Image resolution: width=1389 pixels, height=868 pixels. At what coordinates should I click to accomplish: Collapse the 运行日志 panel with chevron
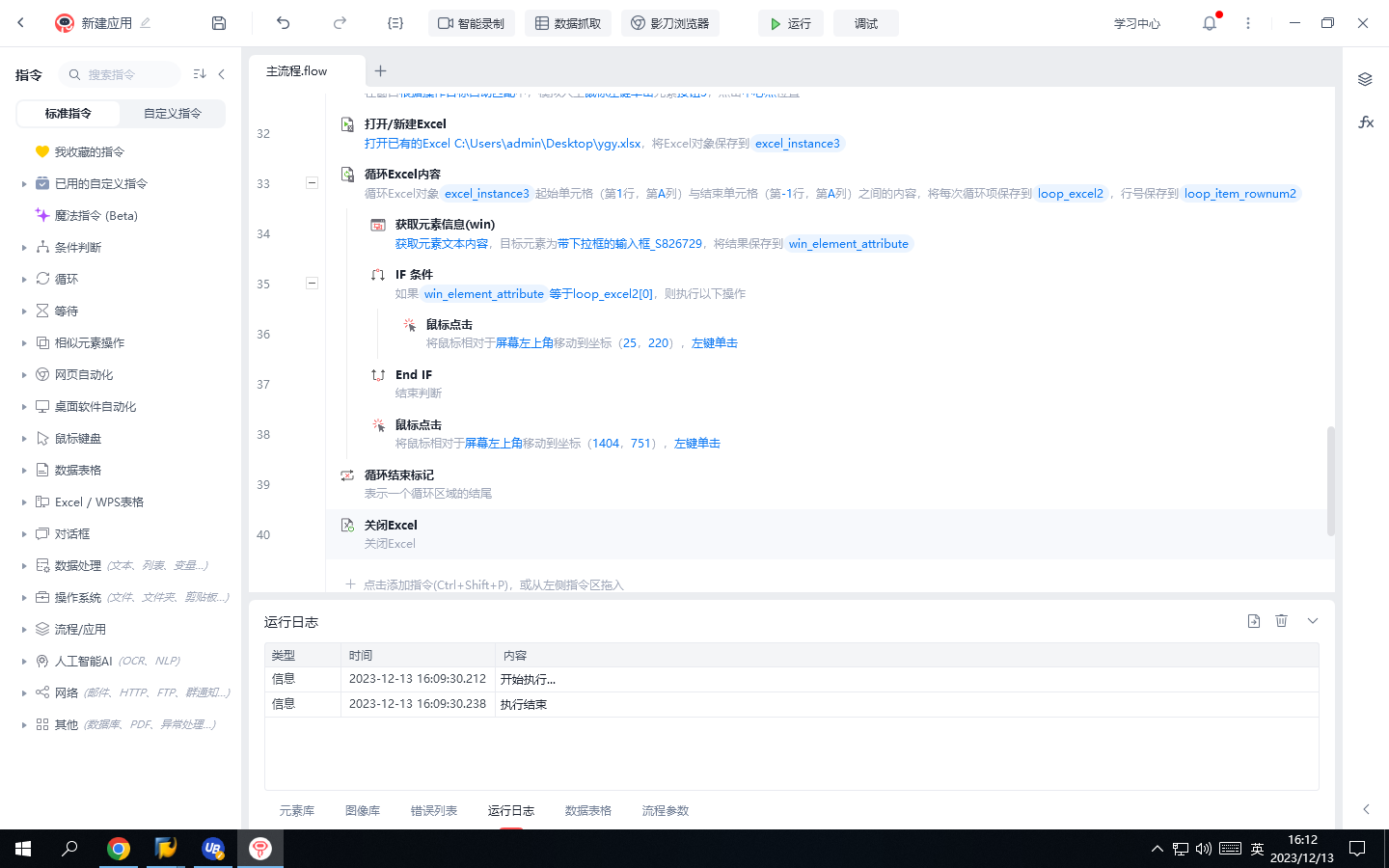pos(1312,621)
